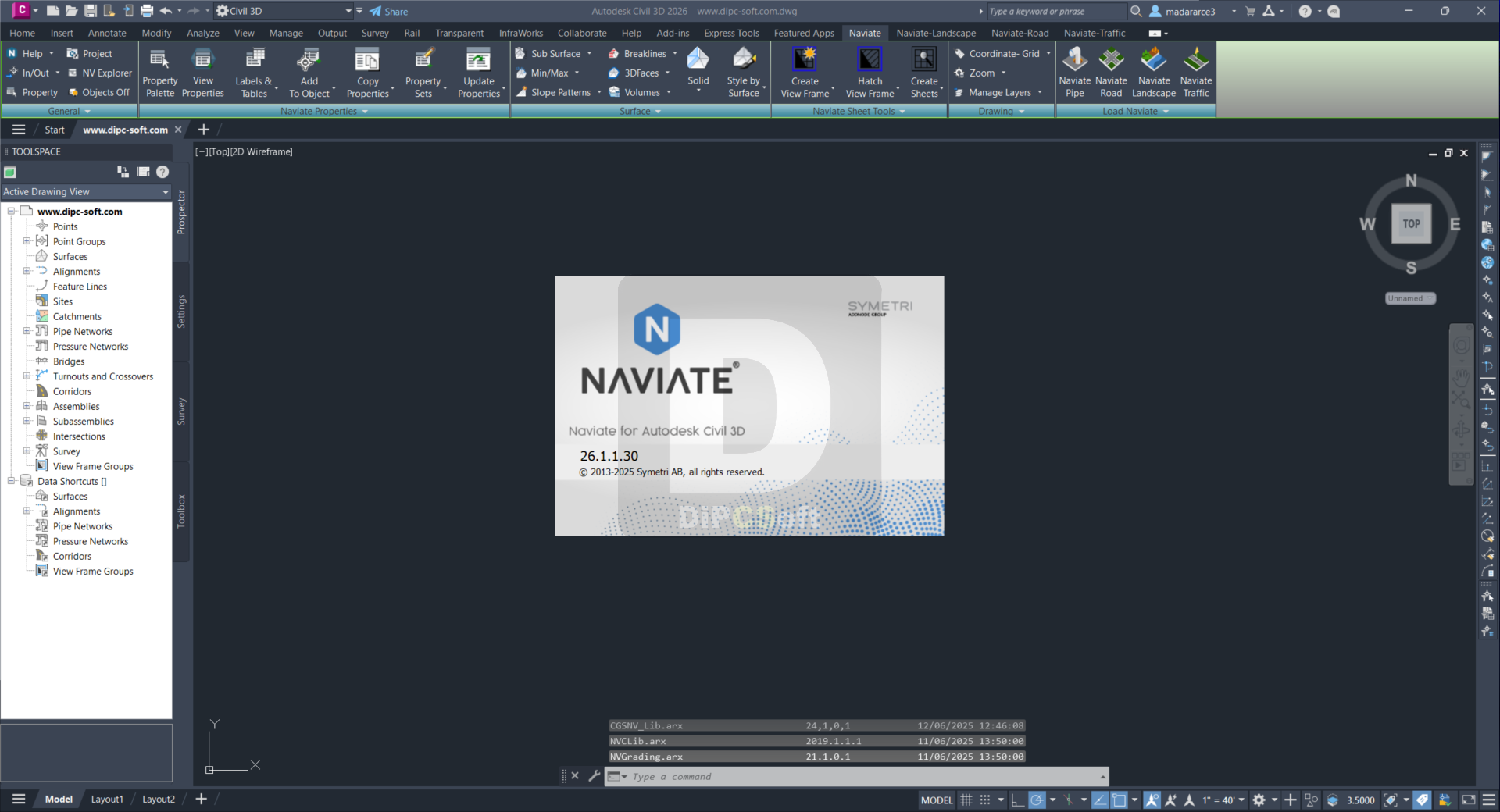Select the Solid surface tool
The width and height of the screenshot is (1500, 812).
point(698,67)
